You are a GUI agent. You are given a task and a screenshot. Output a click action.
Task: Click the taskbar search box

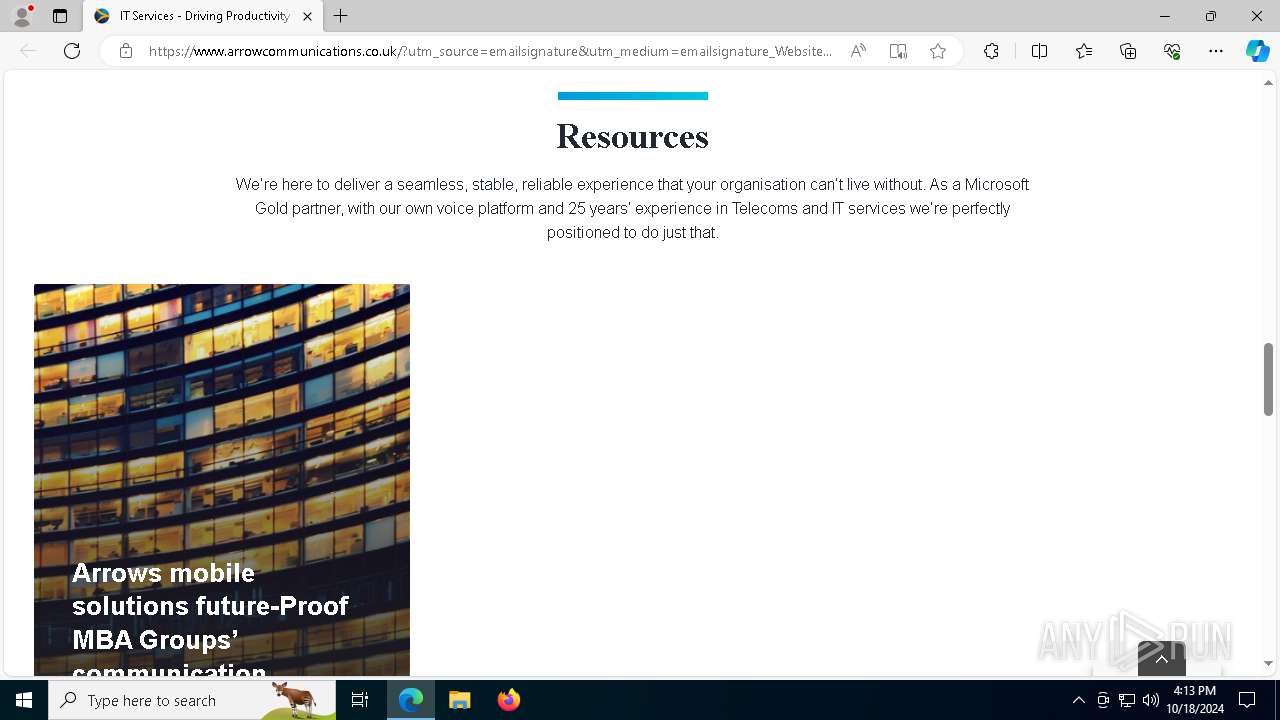(x=192, y=700)
